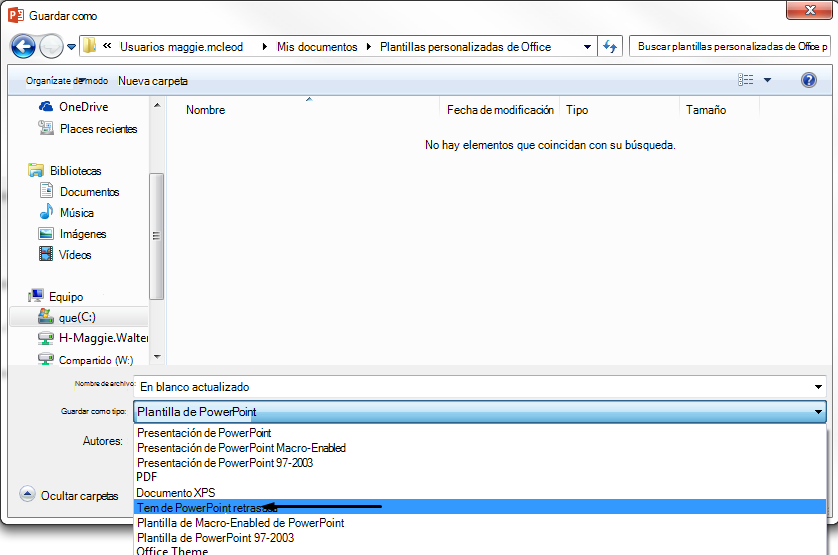The image size is (838, 555).
Task: Select Compartido (W:) drive
Action: pos(86,359)
